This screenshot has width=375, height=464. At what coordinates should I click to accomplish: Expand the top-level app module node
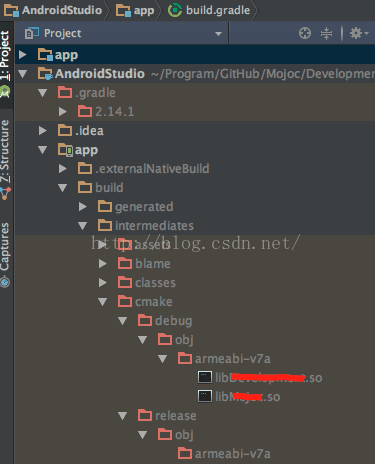(x=23, y=54)
